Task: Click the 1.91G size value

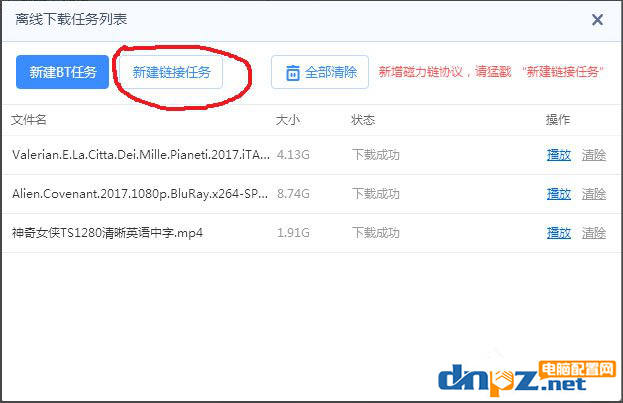Action: click(293, 232)
